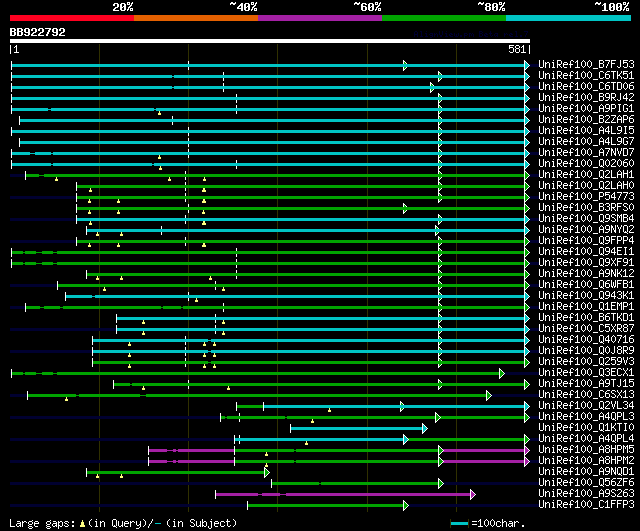
Task: Select UniRef100_Q6WFB1 label
Action: coord(586,285)
